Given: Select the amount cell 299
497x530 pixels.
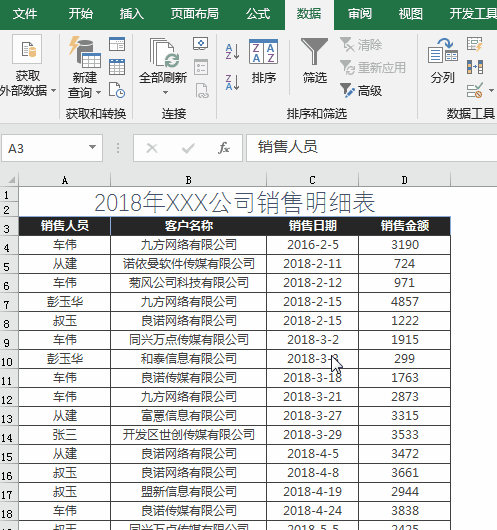Looking at the screenshot, I should [404, 359].
